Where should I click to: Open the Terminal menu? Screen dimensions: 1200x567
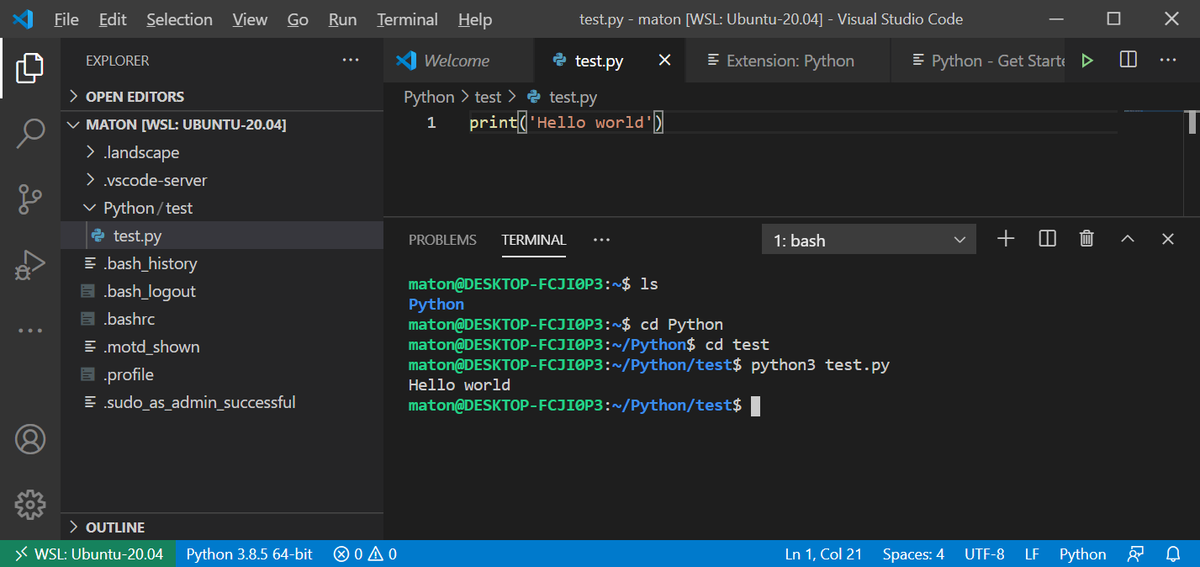407,19
